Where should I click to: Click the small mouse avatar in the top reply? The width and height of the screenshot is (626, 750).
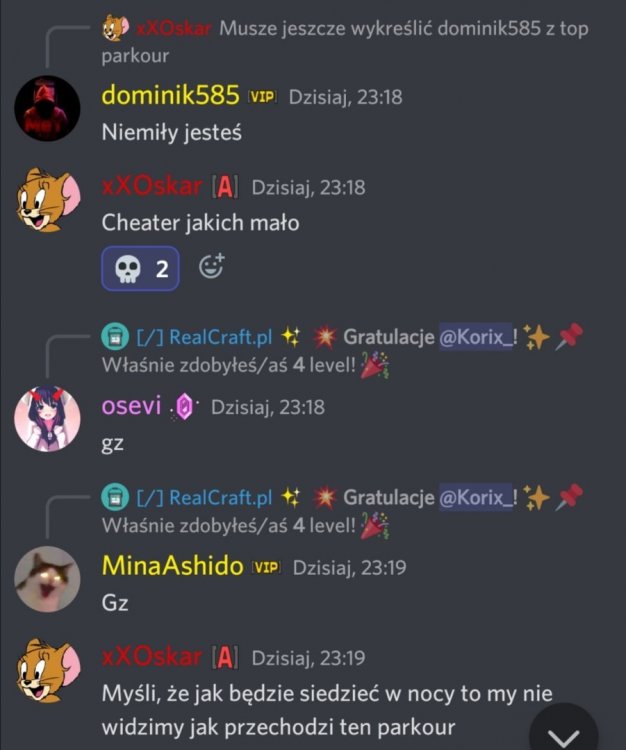click(x=115, y=28)
